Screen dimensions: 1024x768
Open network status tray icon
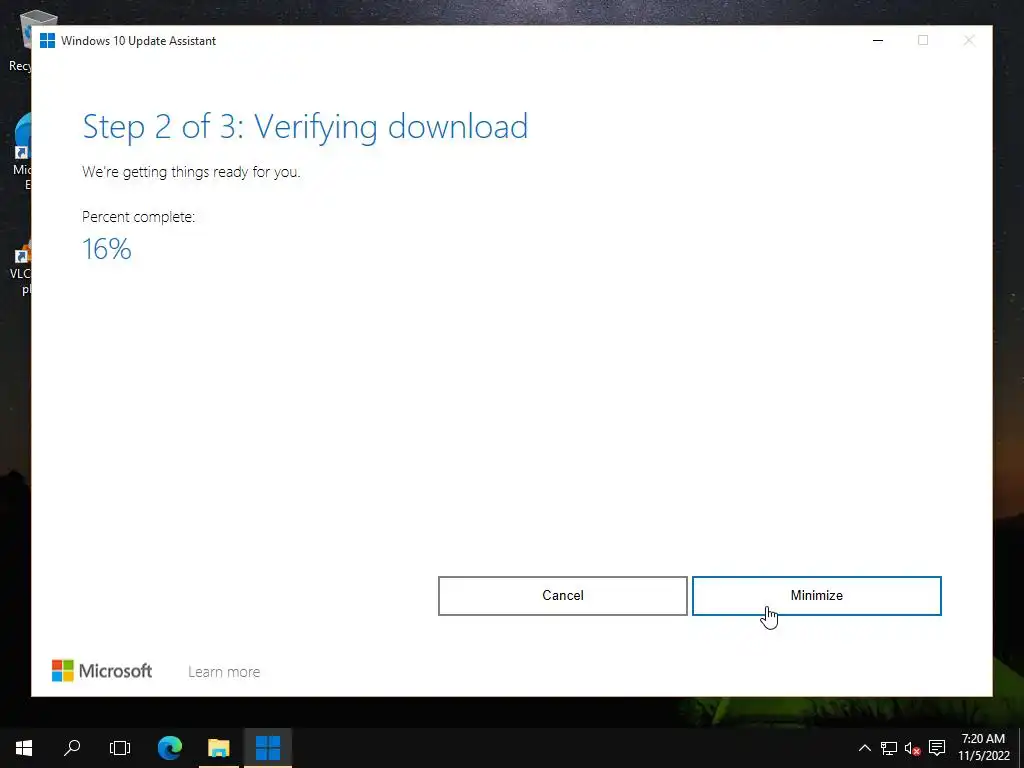click(x=889, y=748)
